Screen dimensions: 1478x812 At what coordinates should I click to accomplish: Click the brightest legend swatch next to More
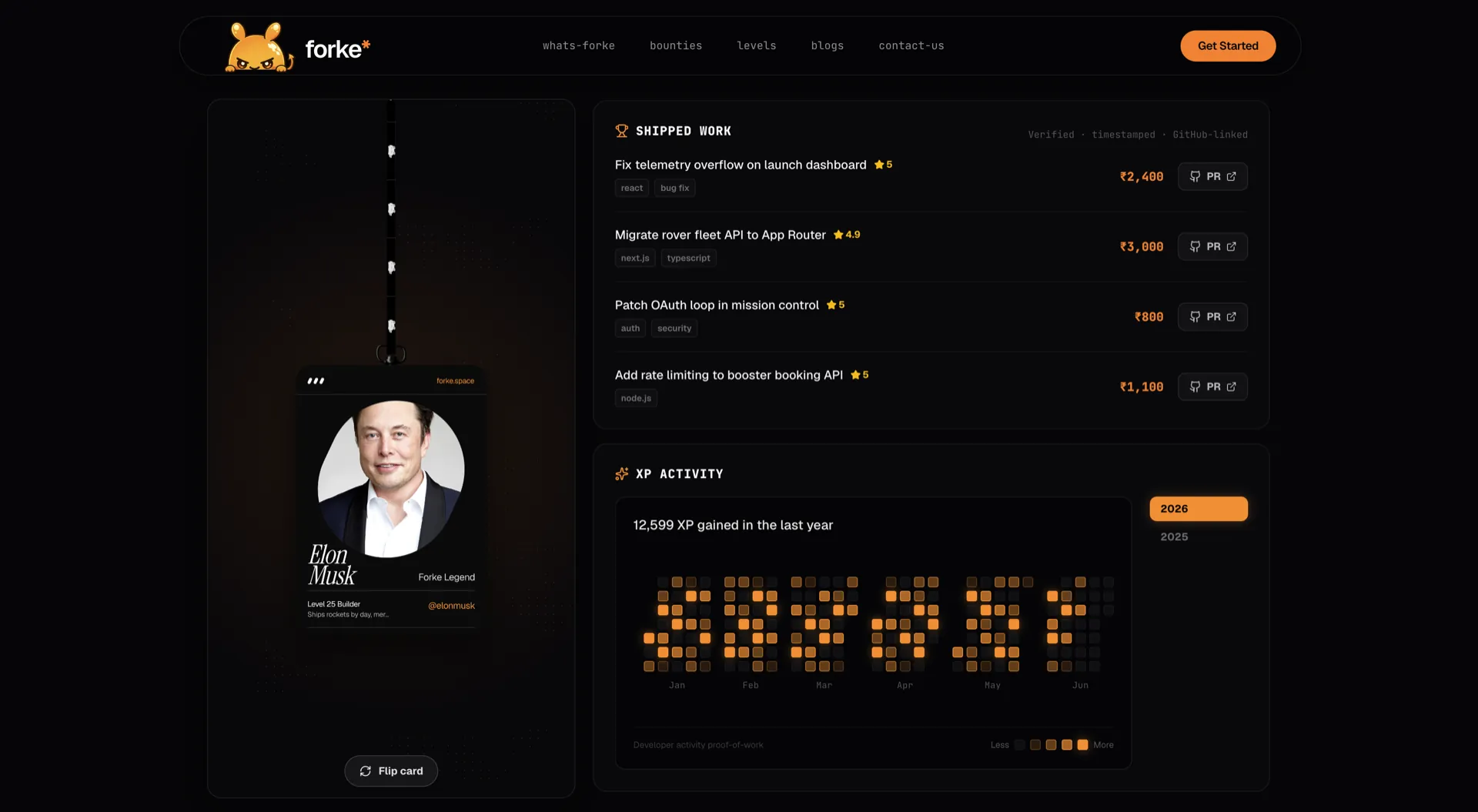click(x=1082, y=745)
